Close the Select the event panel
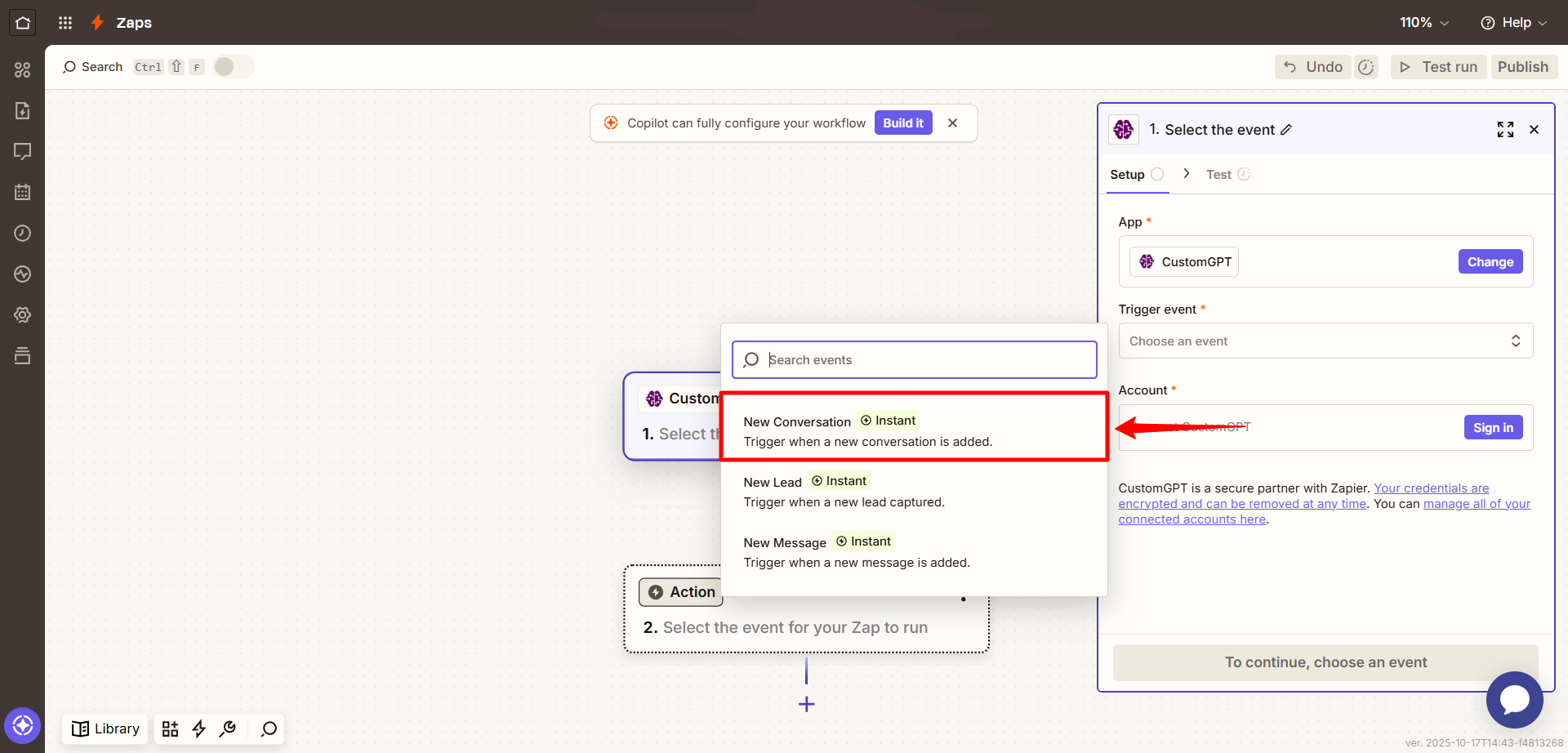Image resolution: width=1568 pixels, height=753 pixels. (1534, 130)
